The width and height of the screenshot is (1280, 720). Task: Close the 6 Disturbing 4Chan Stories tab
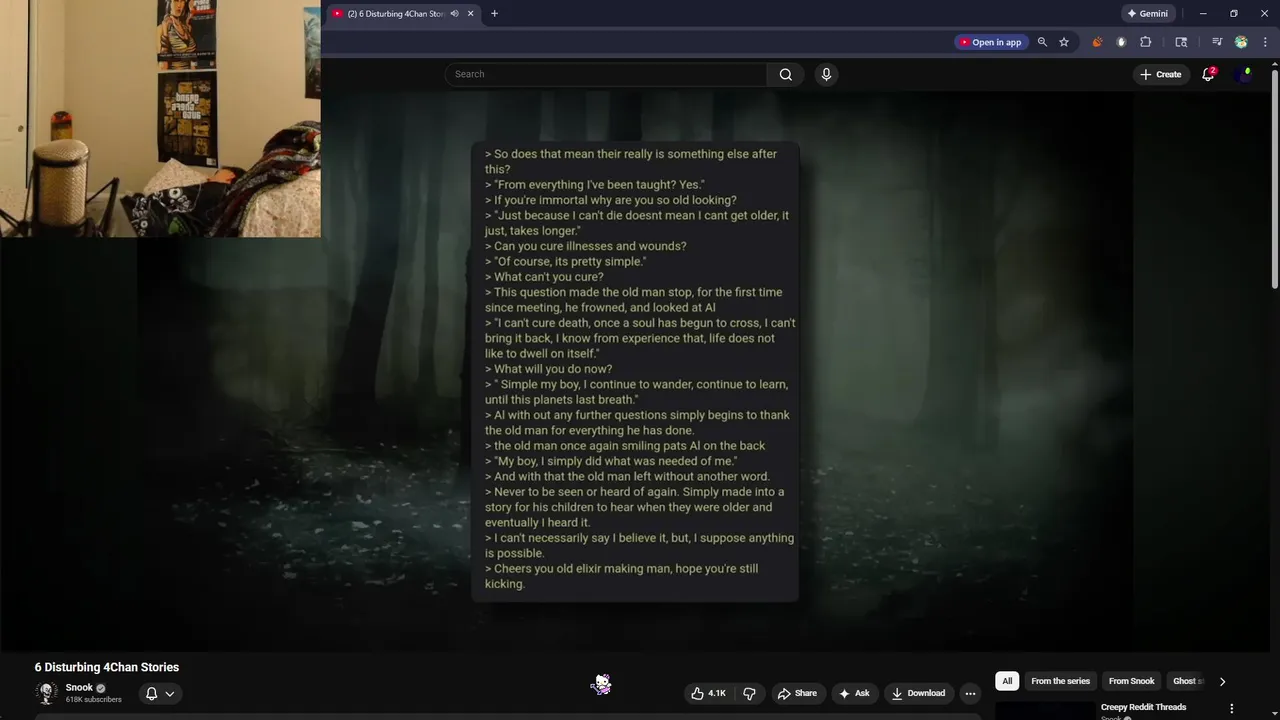point(470,13)
